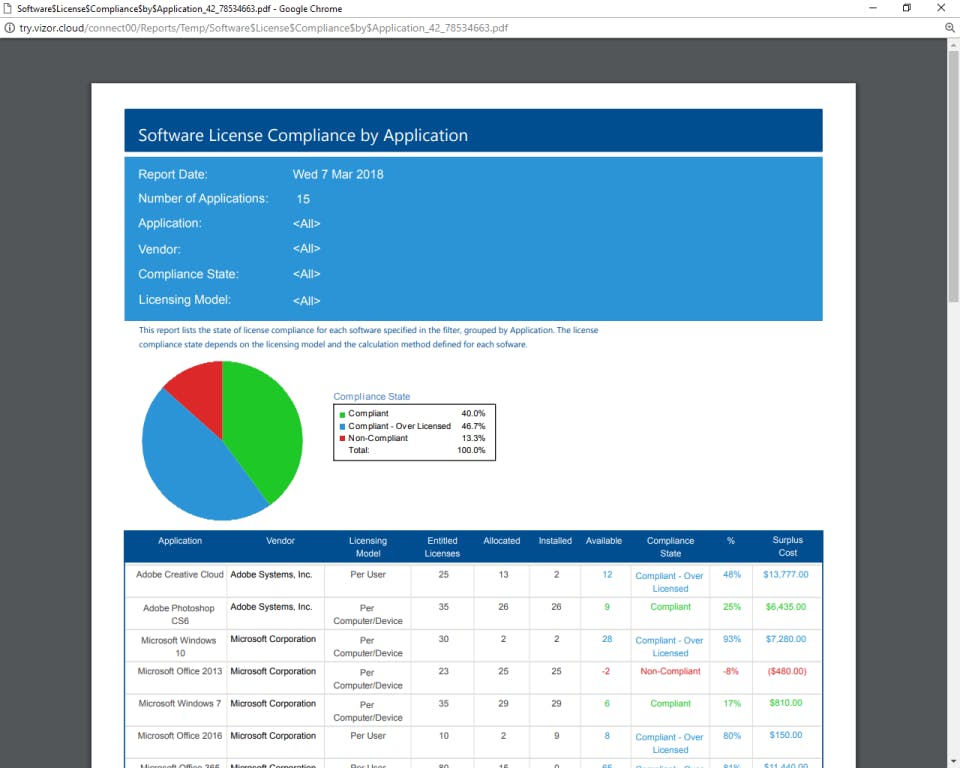Image resolution: width=960 pixels, height=768 pixels.
Task: Click the green Compliant legend swatch
Action: 342,415
